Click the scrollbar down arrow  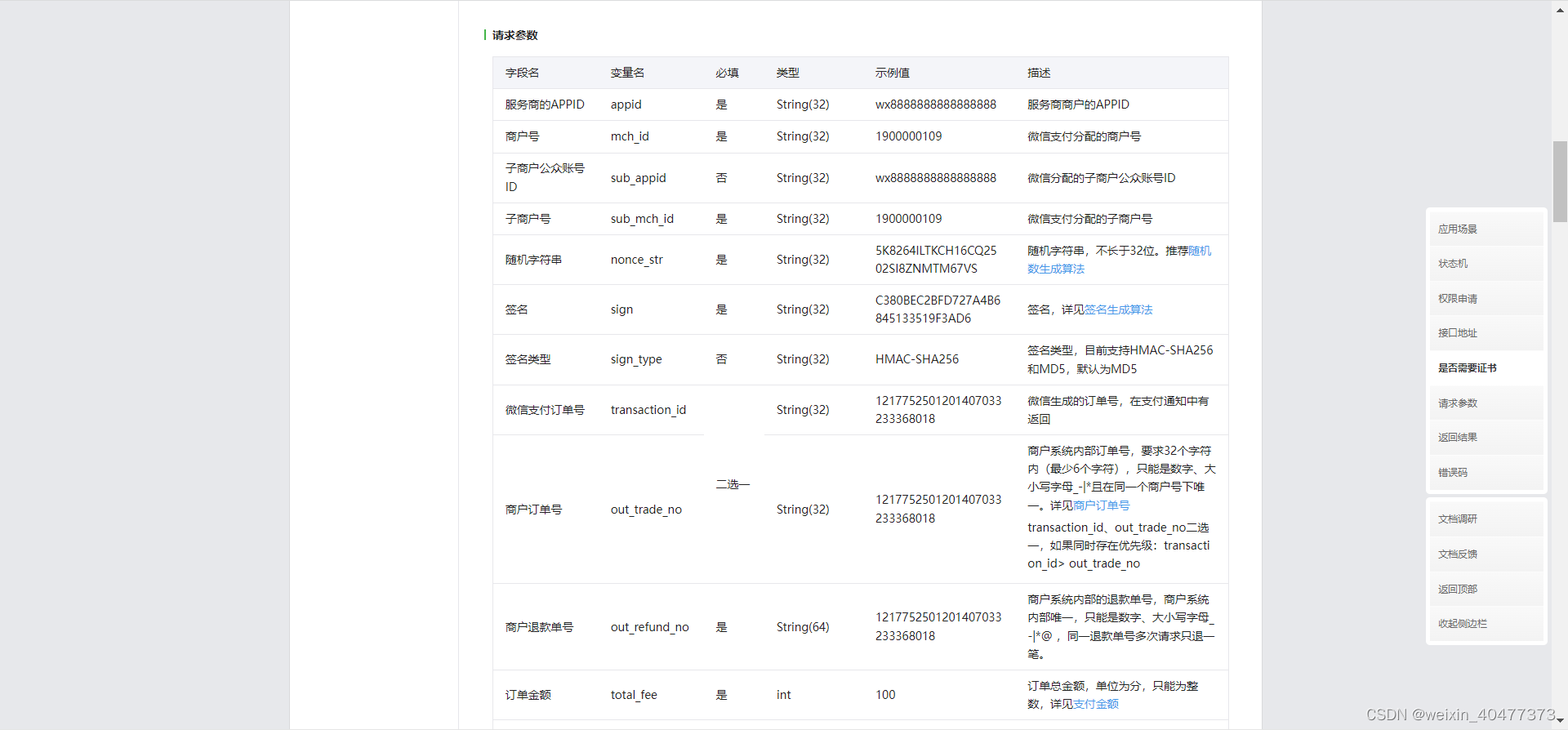pos(1560,722)
